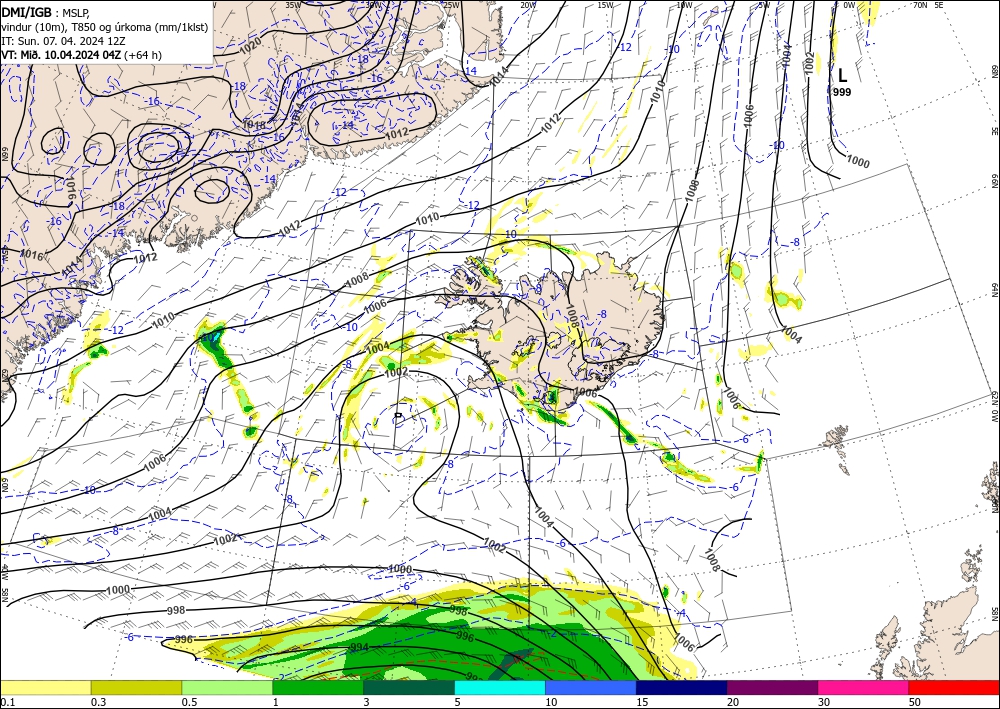
Task: Click the '999' pressure value under L
Action: pyautogui.click(x=842, y=92)
